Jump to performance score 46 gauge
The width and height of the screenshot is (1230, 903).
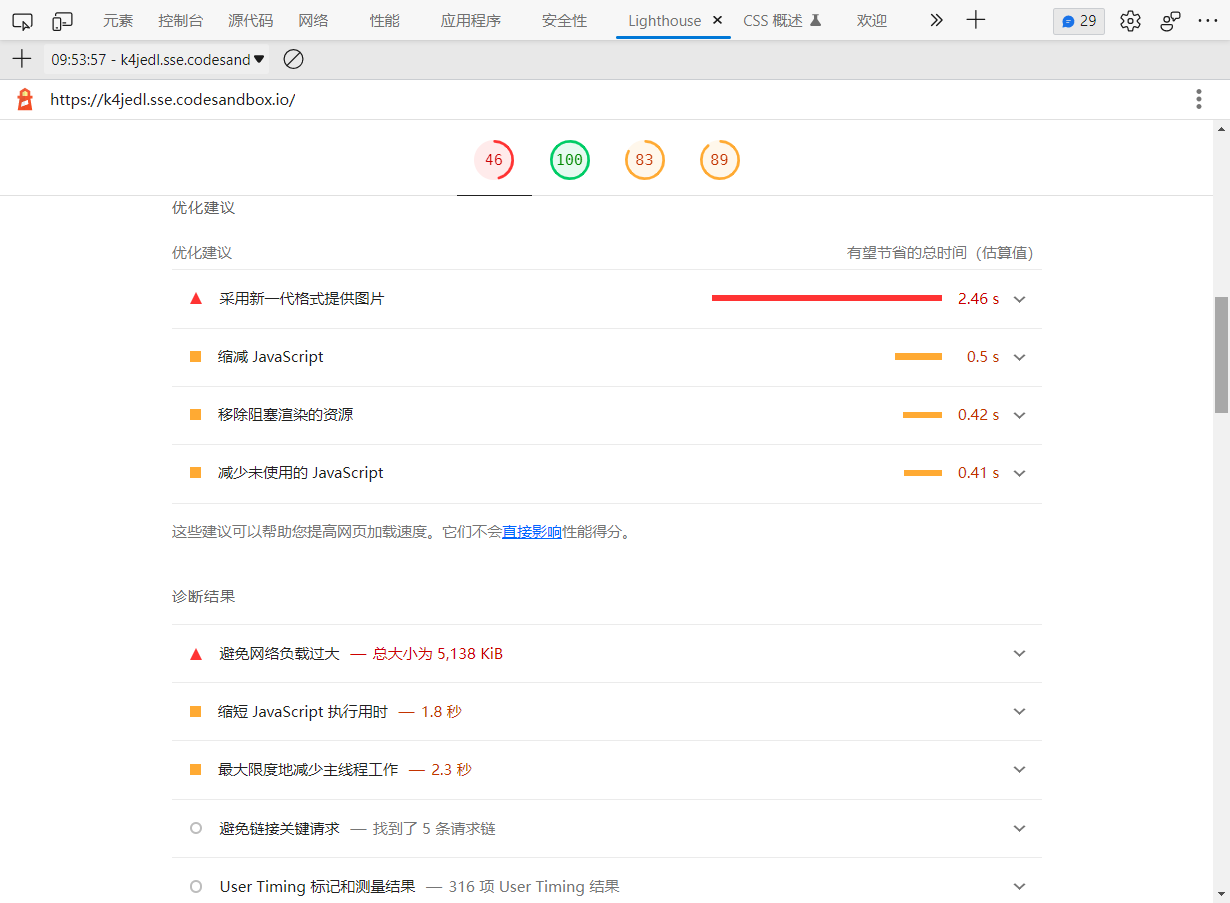pos(494,160)
